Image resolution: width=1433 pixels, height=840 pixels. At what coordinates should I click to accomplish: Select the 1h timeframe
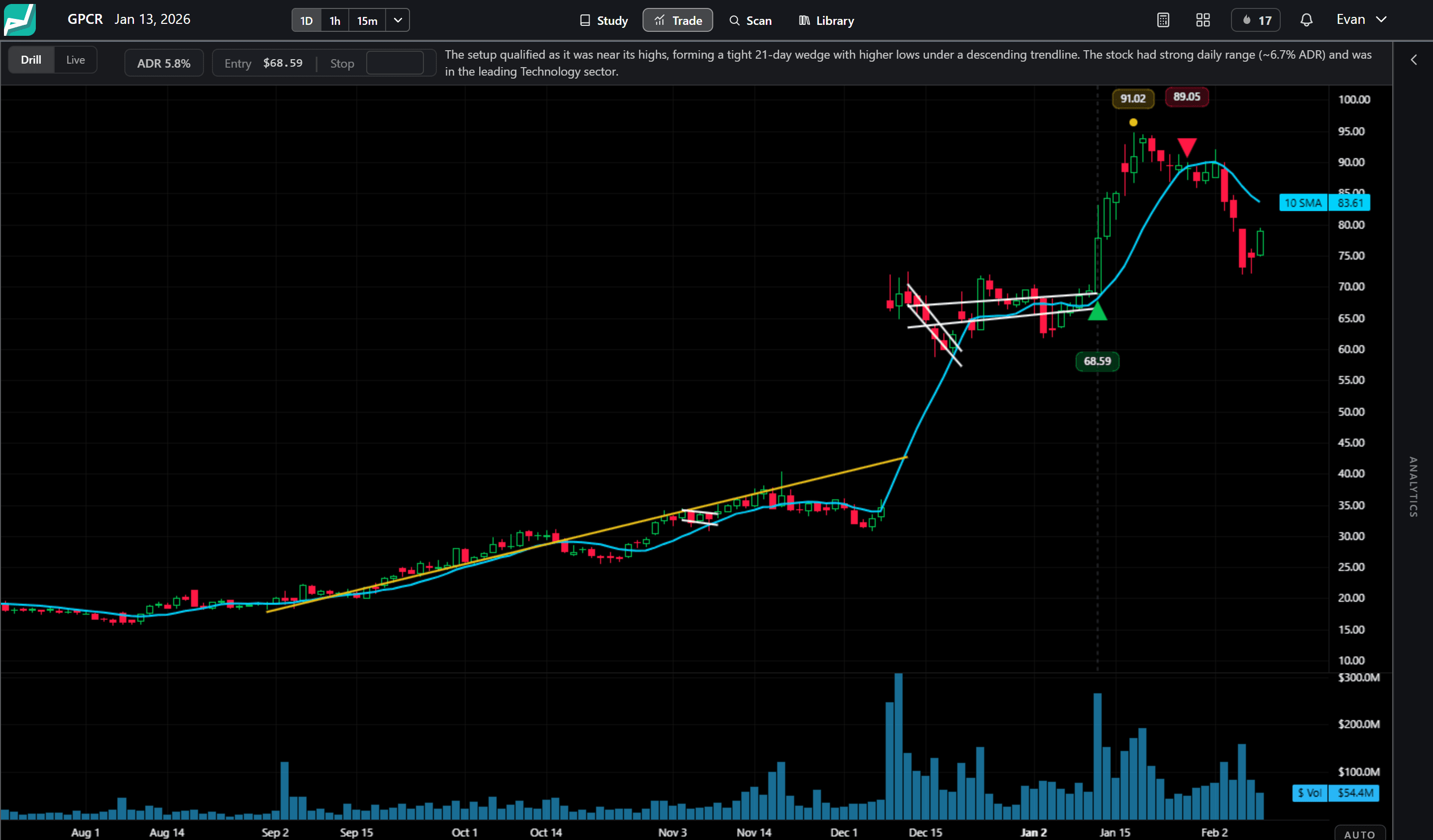pyautogui.click(x=335, y=20)
